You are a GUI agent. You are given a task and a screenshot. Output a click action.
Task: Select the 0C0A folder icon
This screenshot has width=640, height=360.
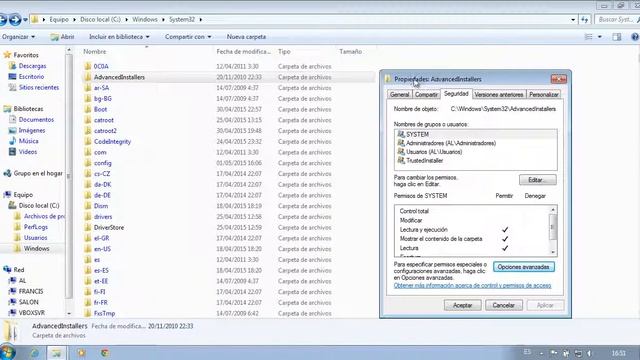tap(87, 66)
